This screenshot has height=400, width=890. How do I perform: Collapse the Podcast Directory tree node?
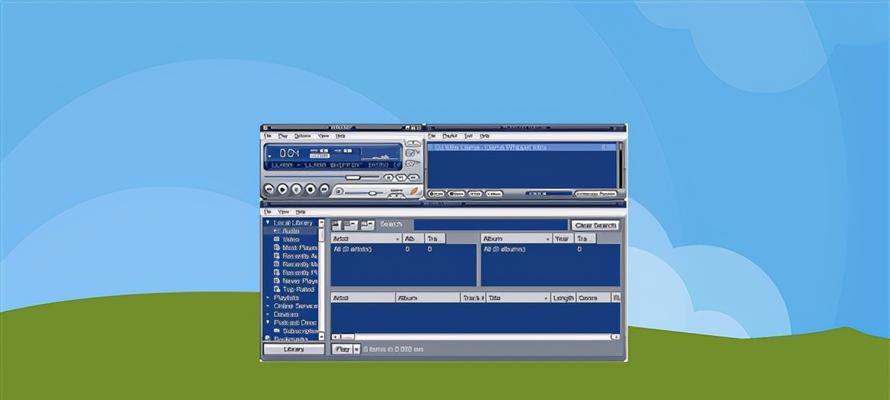tap(267, 322)
